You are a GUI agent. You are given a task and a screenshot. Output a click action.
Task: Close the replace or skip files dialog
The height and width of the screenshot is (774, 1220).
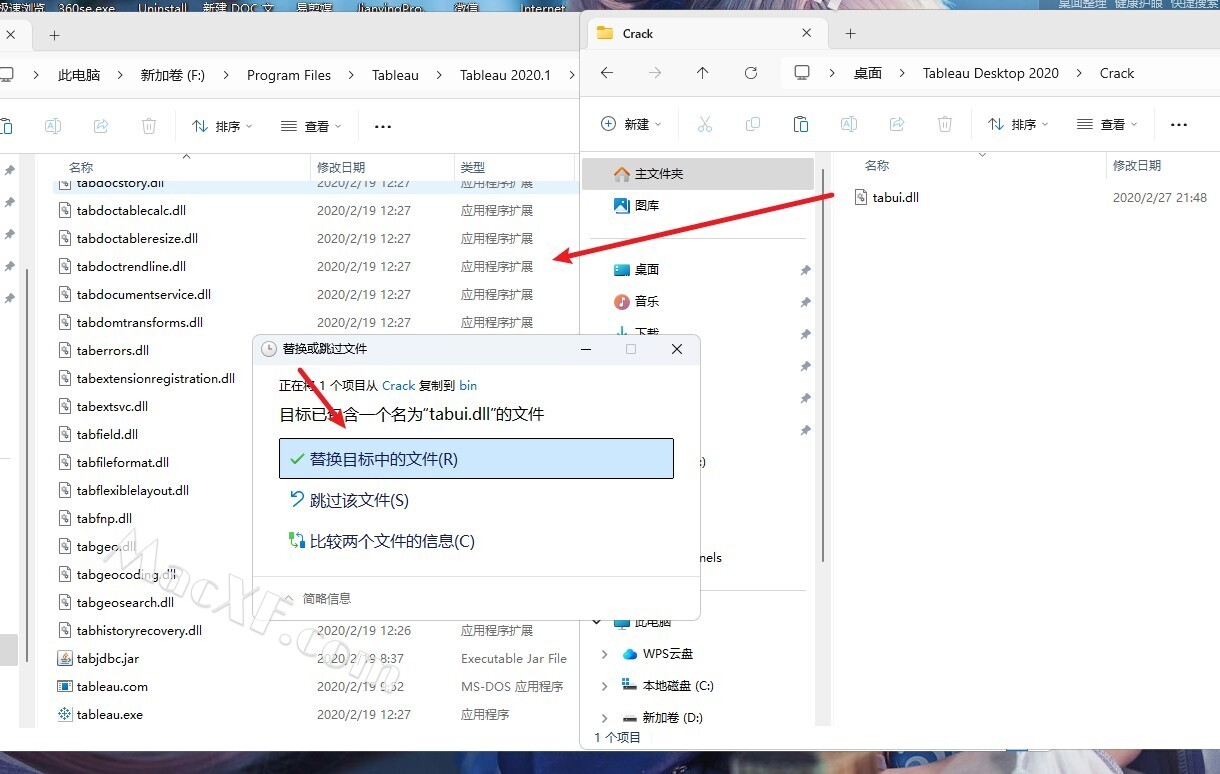[677, 349]
